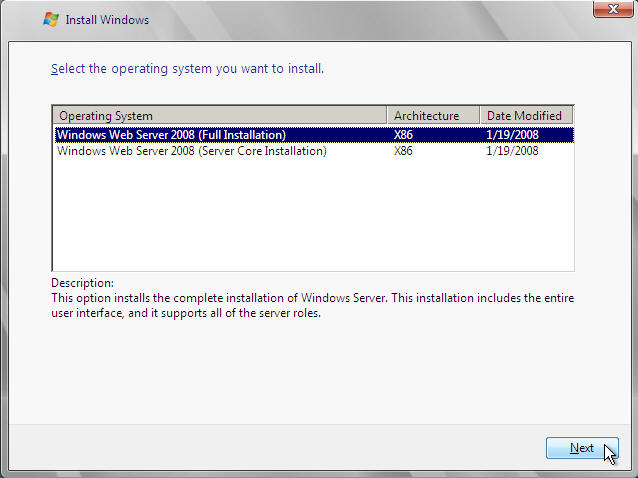Click X86 in the Server Core row
638x478 pixels.
pyautogui.click(x=403, y=151)
